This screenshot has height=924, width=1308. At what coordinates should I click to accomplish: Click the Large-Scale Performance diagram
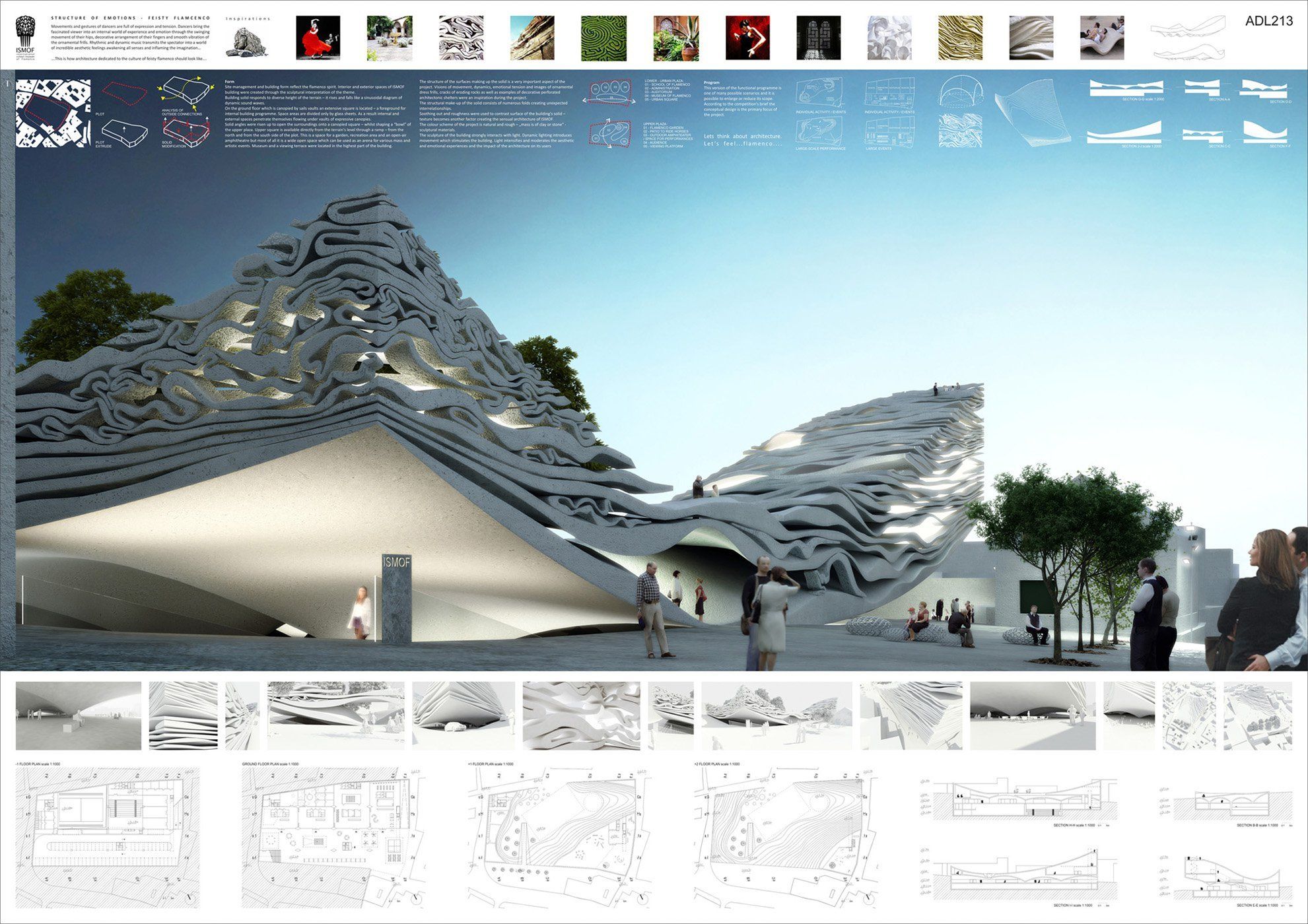pyautogui.click(x=821, y=130)
